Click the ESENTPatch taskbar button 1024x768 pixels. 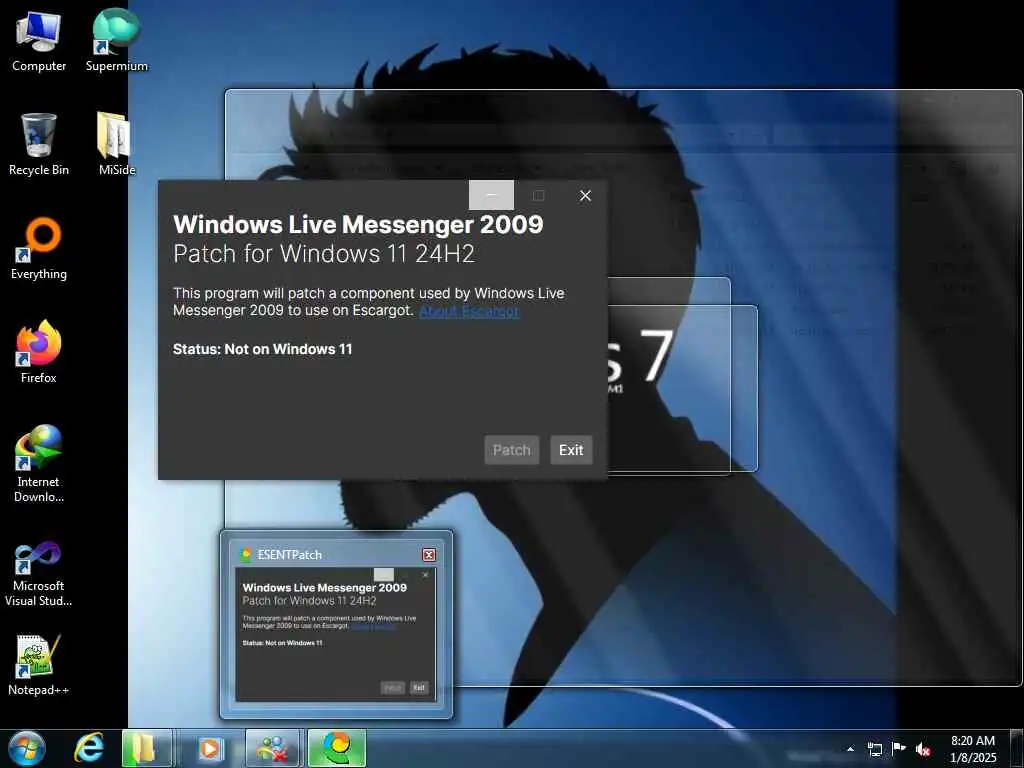(336, 748)
